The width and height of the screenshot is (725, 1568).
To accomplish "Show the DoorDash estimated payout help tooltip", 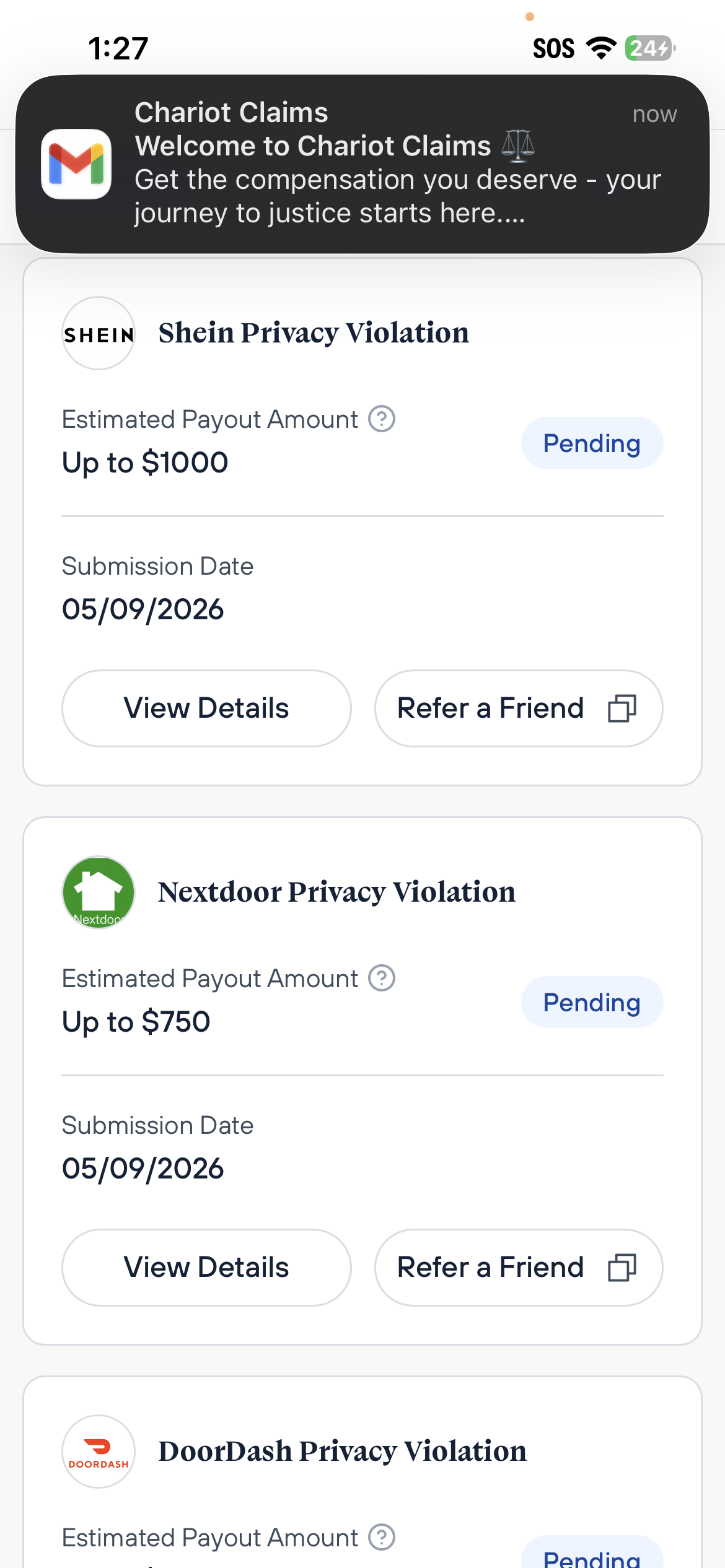I will (x=382, y=1538).
